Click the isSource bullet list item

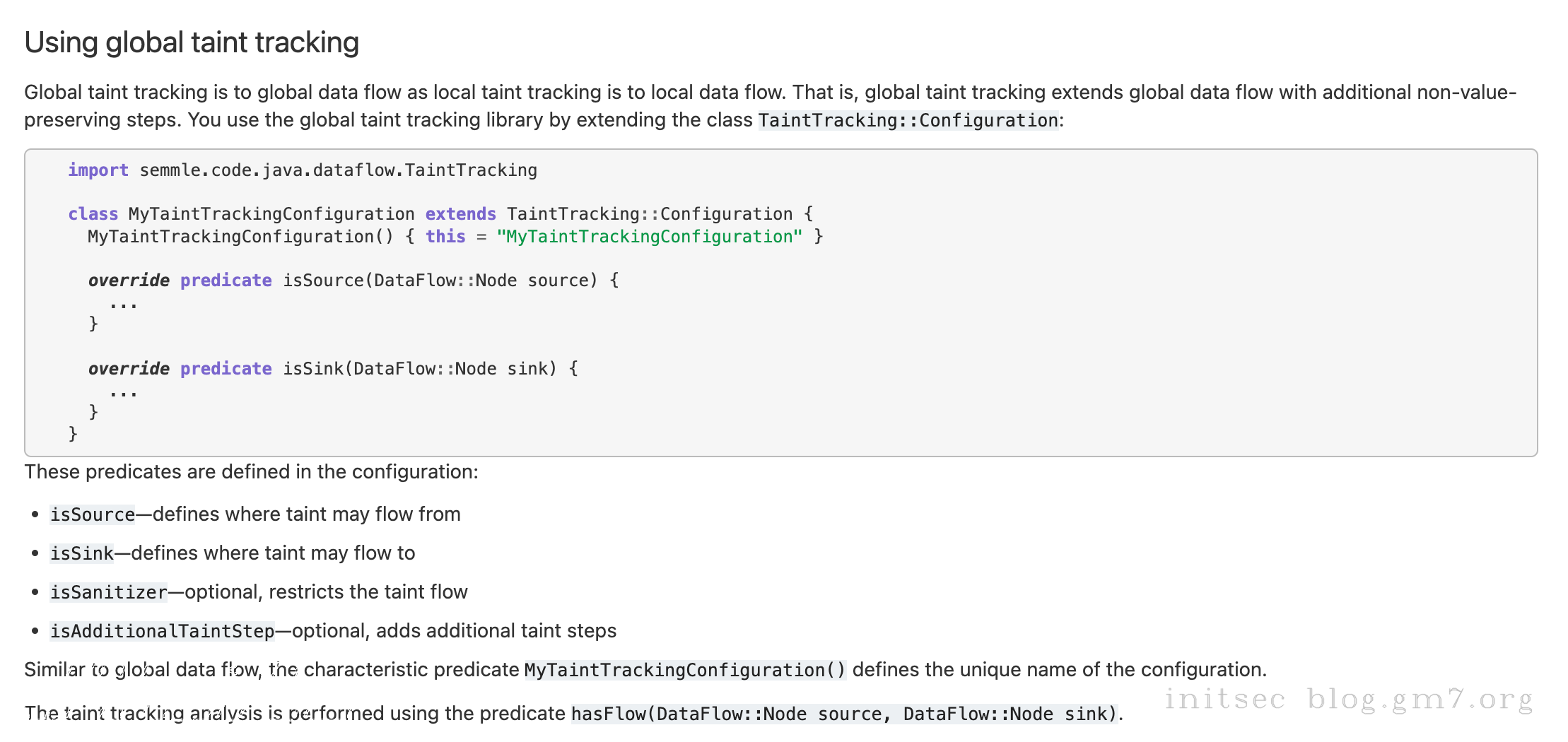coord(254,514)
